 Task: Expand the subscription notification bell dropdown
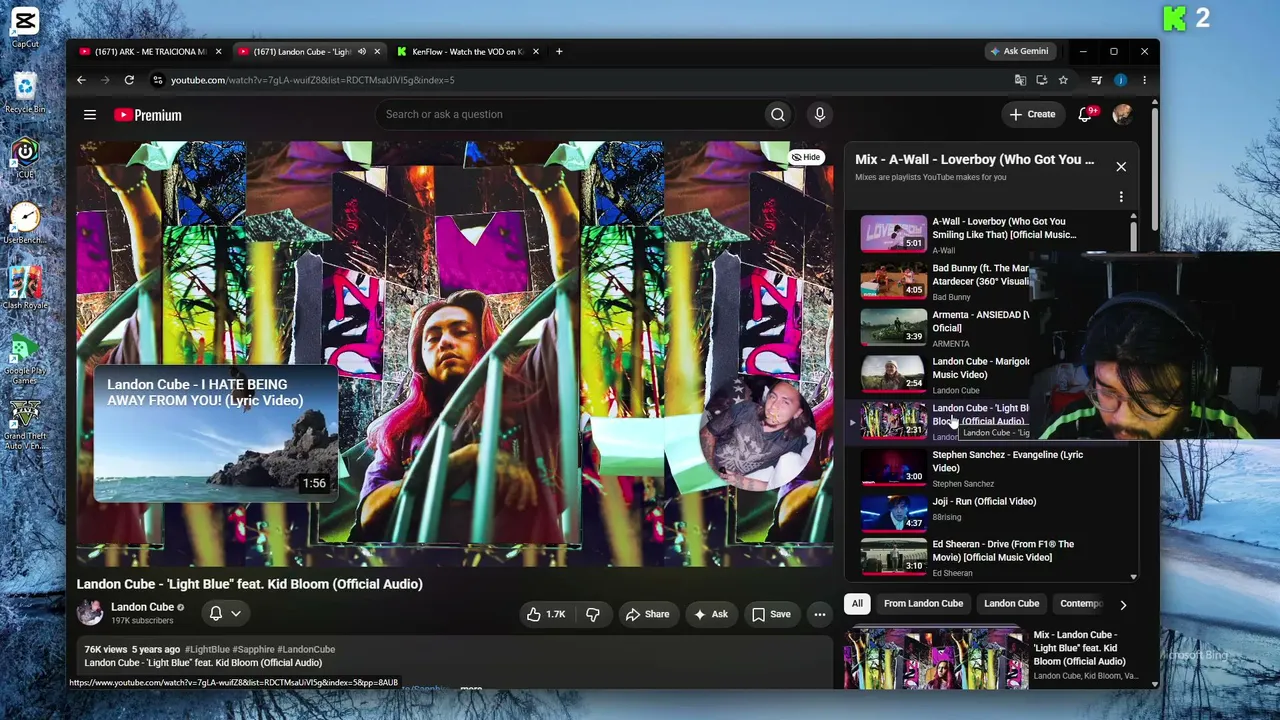click(x=225, y=613)
